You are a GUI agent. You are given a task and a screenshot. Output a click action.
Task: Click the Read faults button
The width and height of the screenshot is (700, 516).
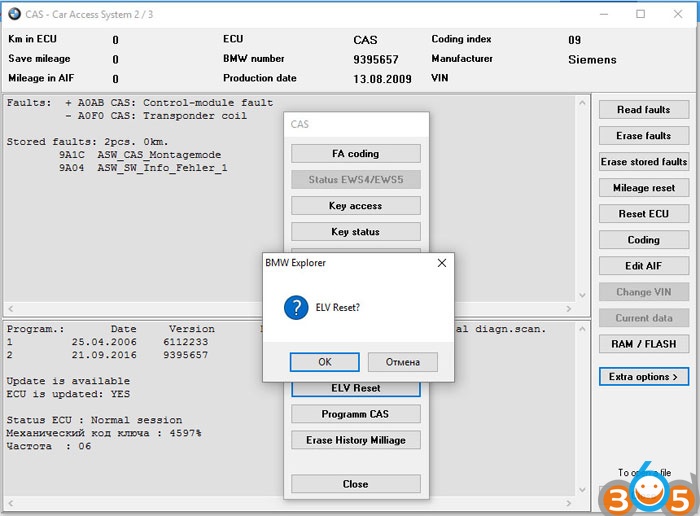point(643,110)
